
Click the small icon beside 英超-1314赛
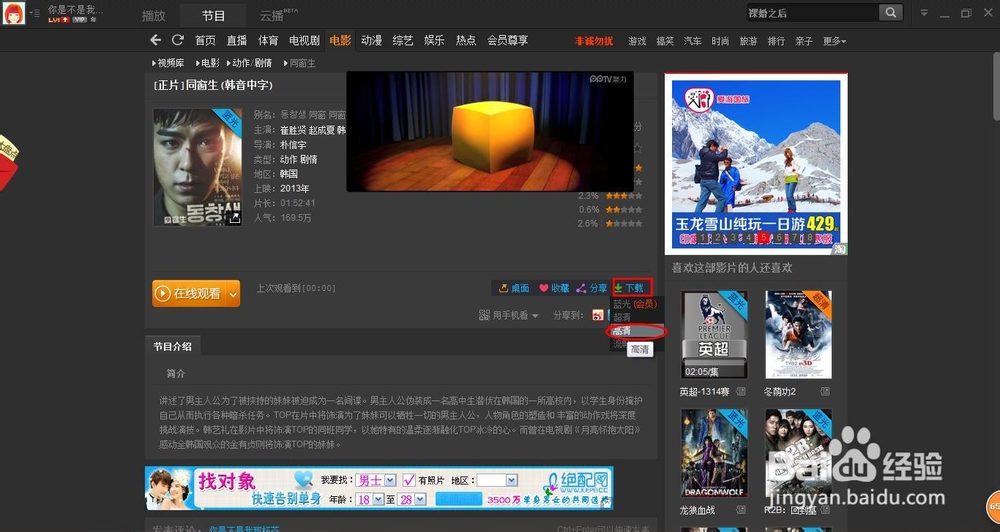pyautogui.click(x=740, y=392)
